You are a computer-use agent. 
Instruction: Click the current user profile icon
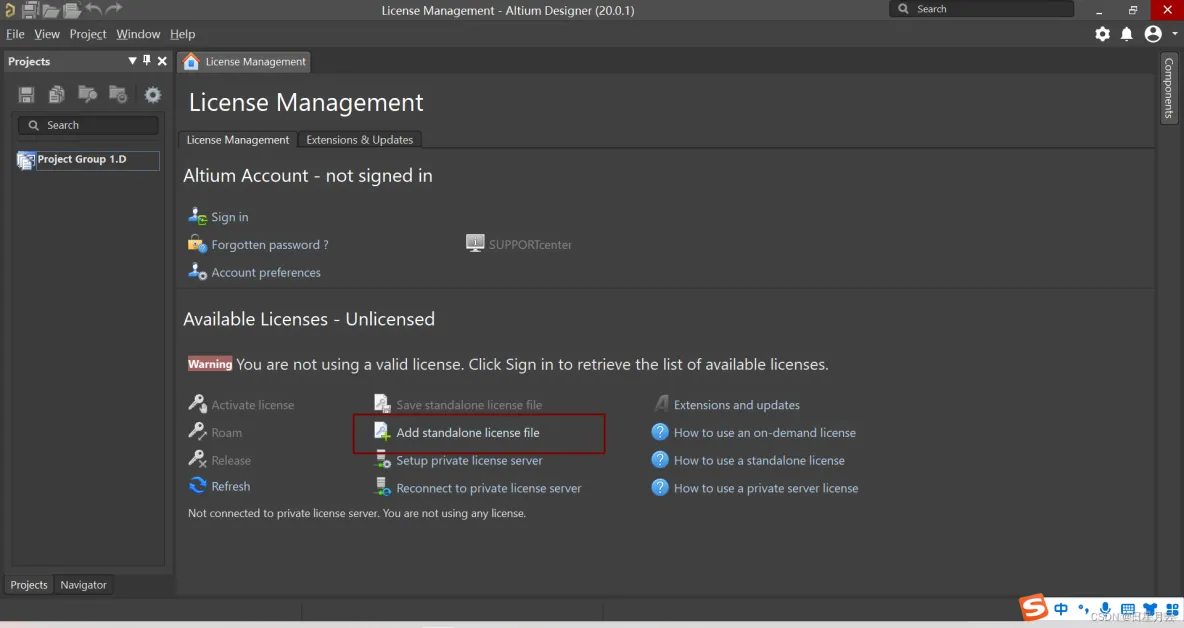pos(1153,34)
